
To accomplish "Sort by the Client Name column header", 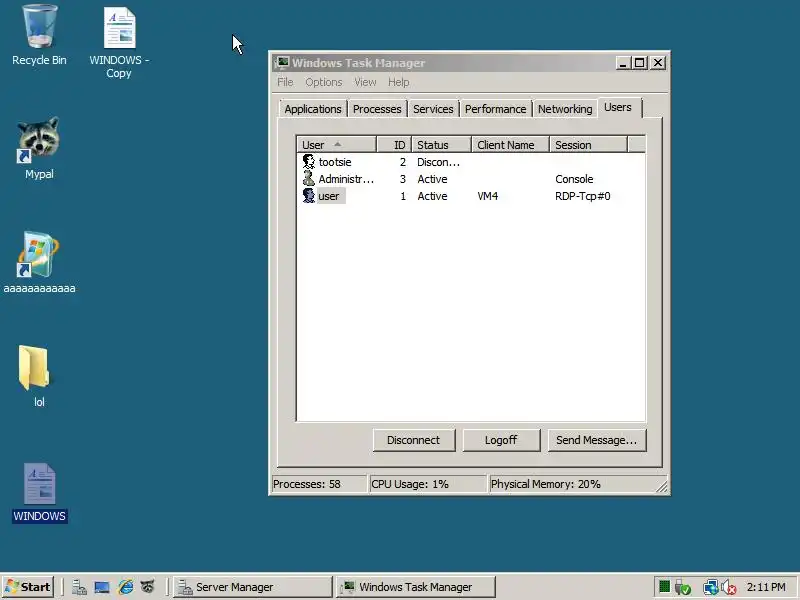I will pos(510,145).
